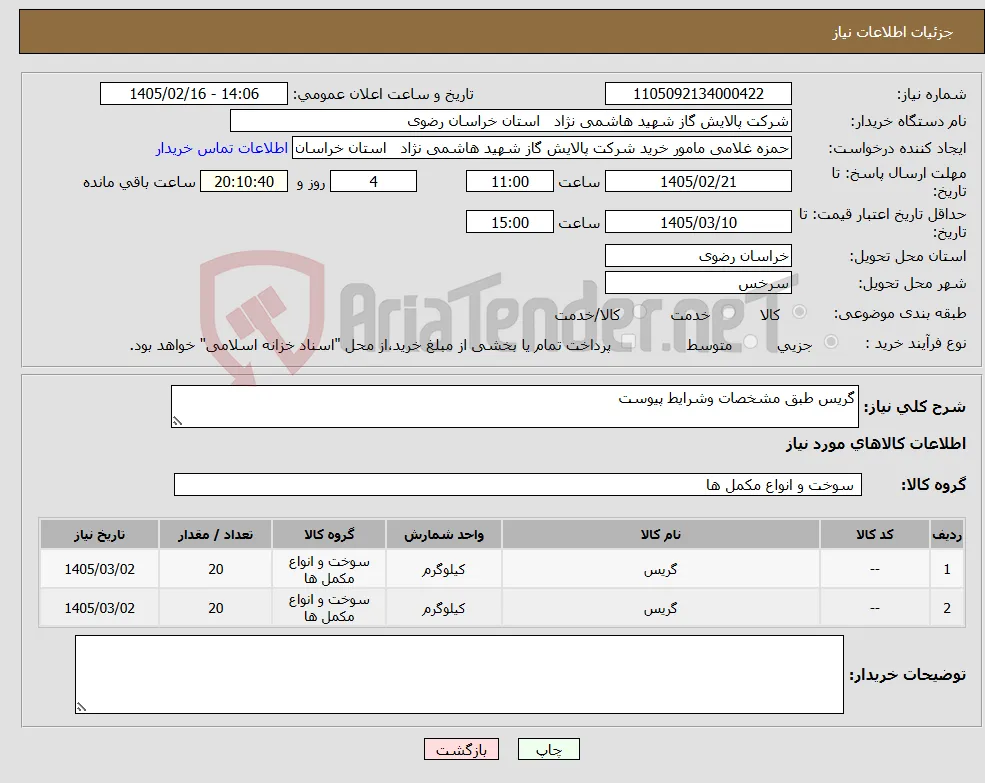Click the resize handle of description textarea
Image resolution: width=985 pixels, height=783 pixels.
click(177, 421)
